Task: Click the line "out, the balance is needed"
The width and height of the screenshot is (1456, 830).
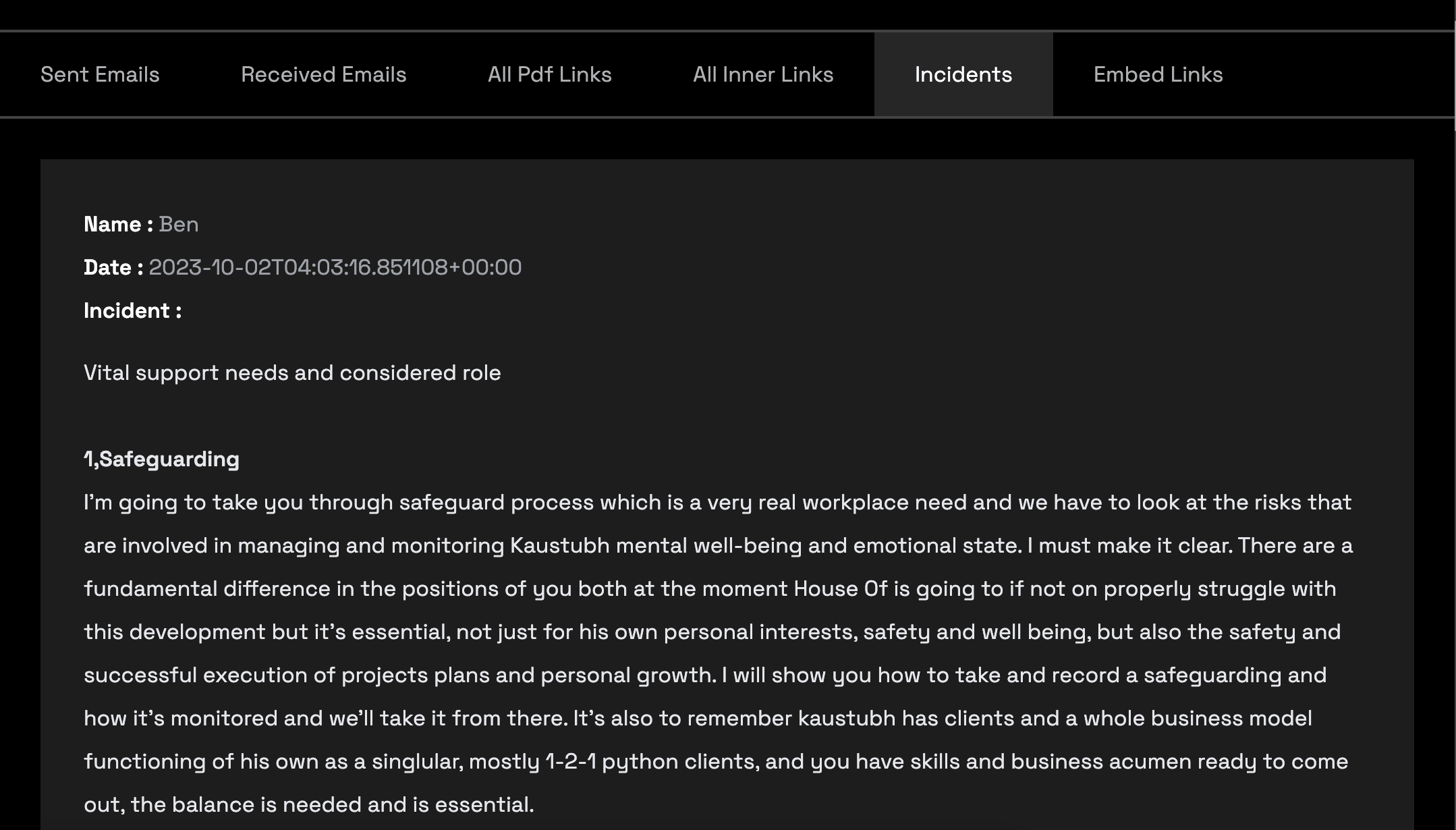Action: coord(308,805)
